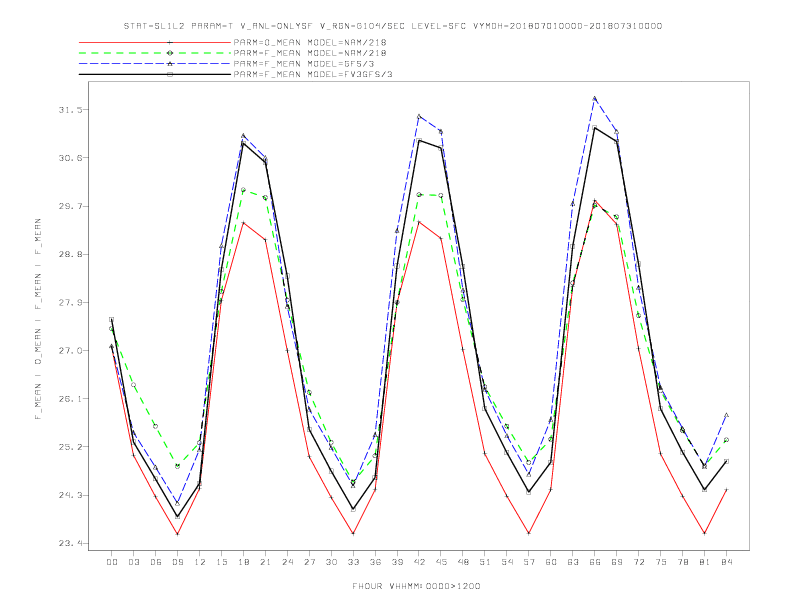Image resolution: width=792 pixels, height=612 pixels.
Task: Click the y-axis tick label 31.5
Action: [x=69, y=110]
